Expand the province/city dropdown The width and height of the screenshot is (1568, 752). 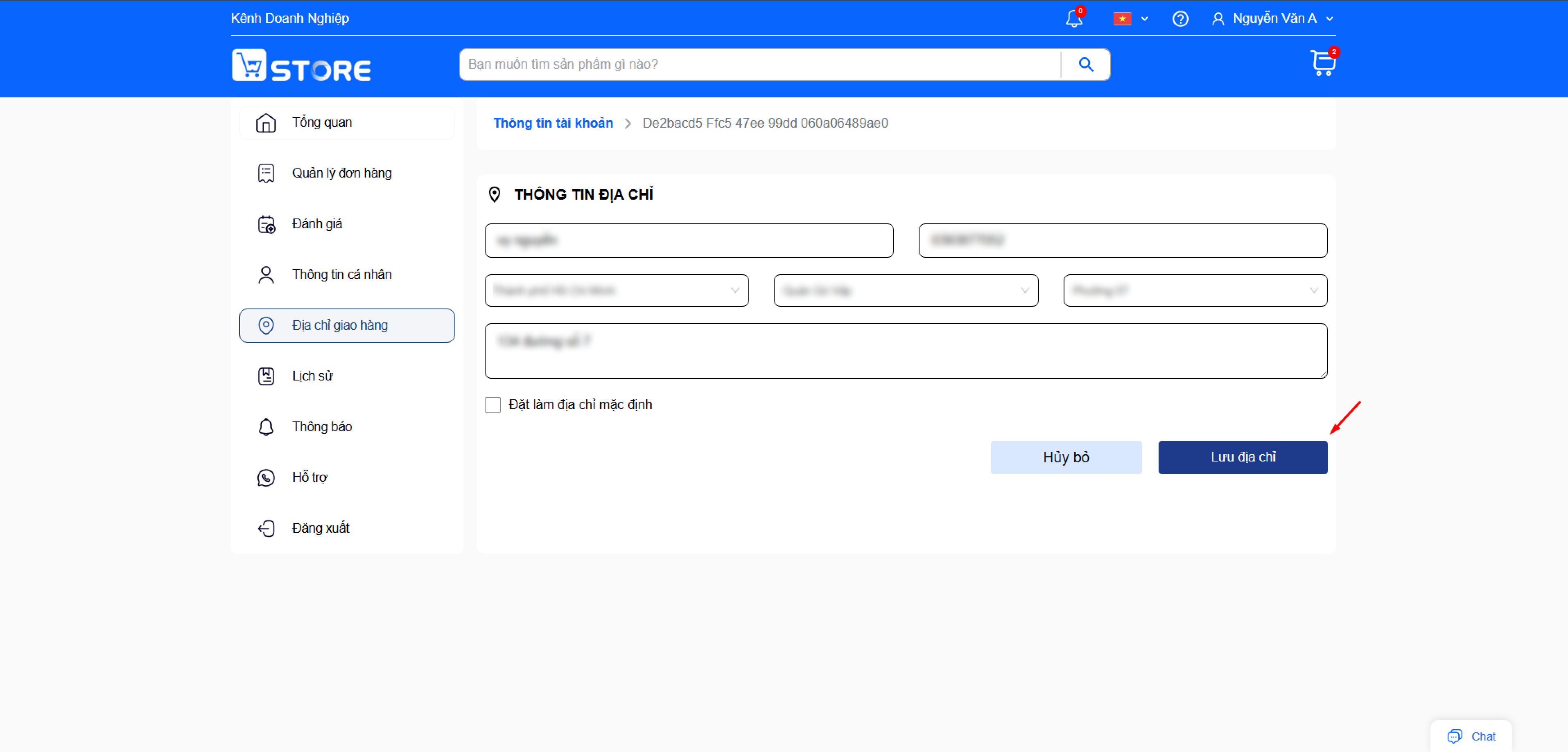pyautogui.click(x=617, y=290)
